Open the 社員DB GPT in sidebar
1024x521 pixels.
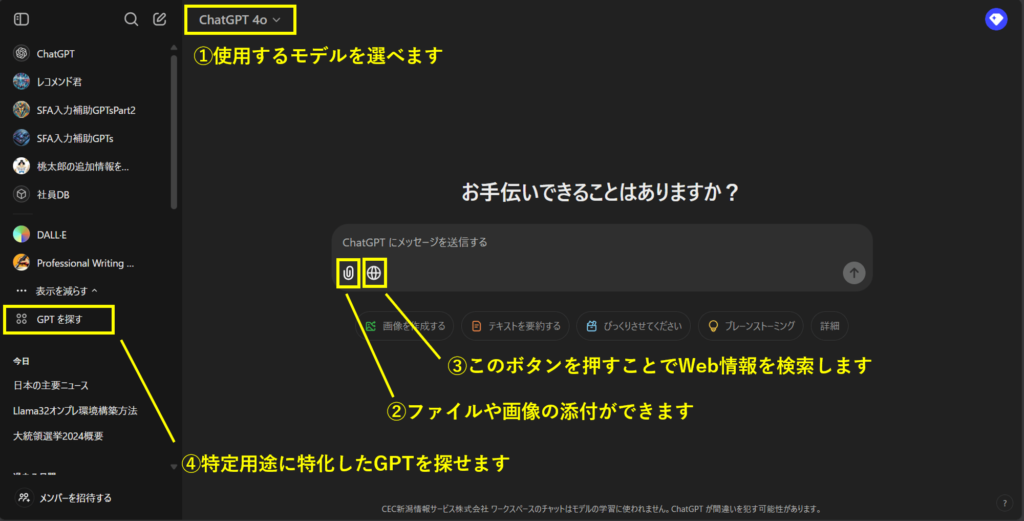pos(54,194)
